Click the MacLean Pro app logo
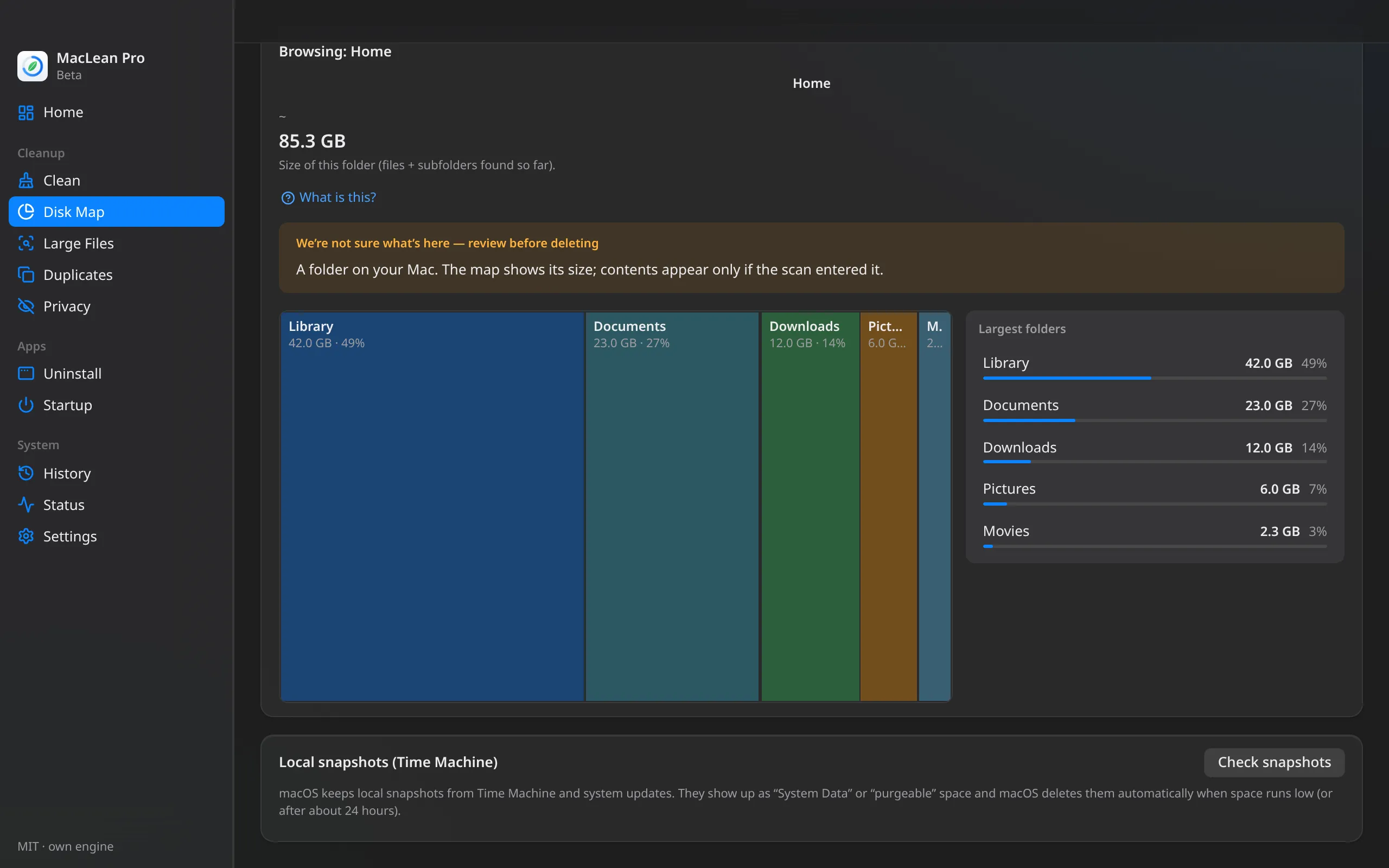The image size is (1389, 868). [32, 66]
